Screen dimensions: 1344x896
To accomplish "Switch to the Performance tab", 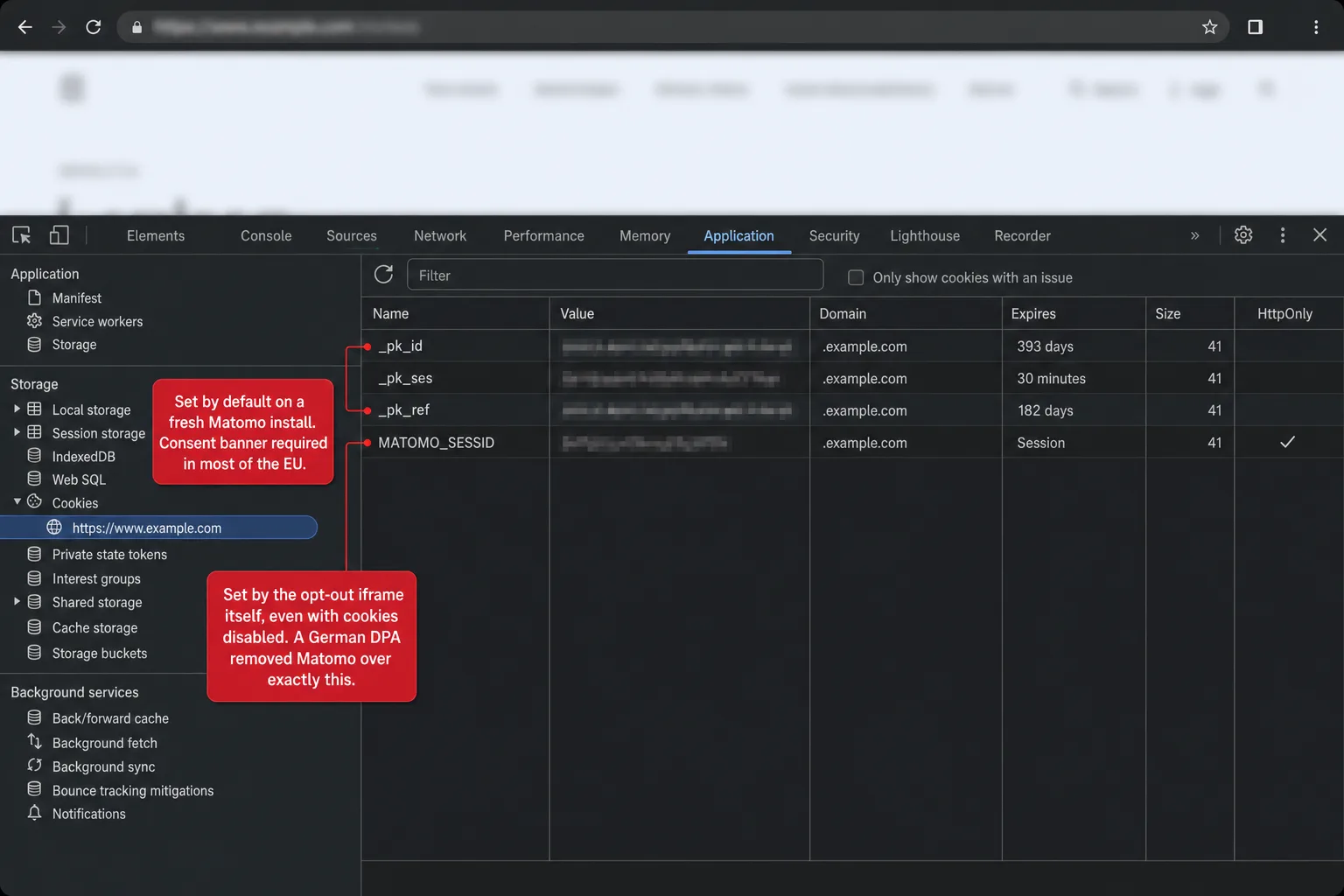I will (x=543, y=236).
